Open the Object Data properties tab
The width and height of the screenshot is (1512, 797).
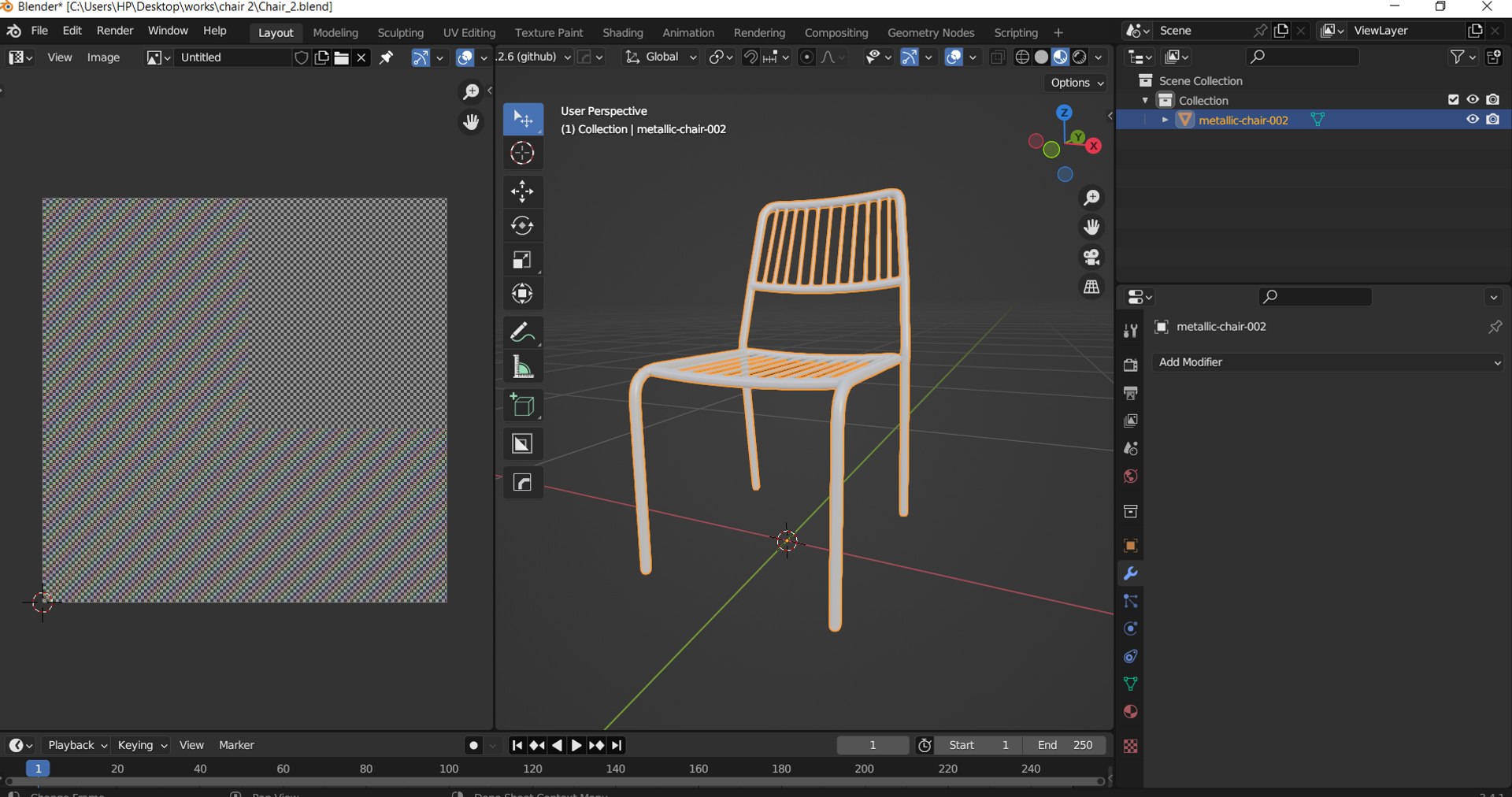click(1130, 684)
